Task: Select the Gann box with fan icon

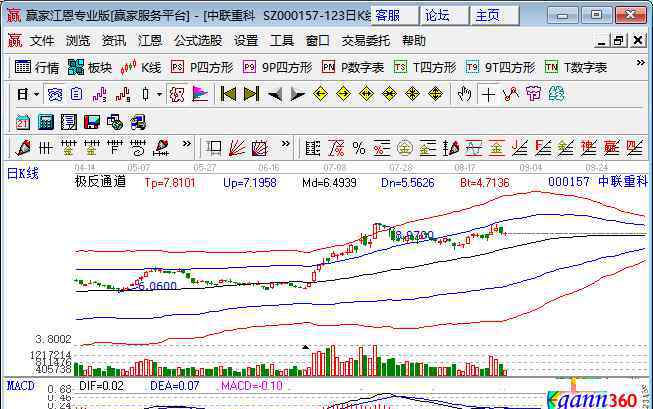Action: [259, 148]
